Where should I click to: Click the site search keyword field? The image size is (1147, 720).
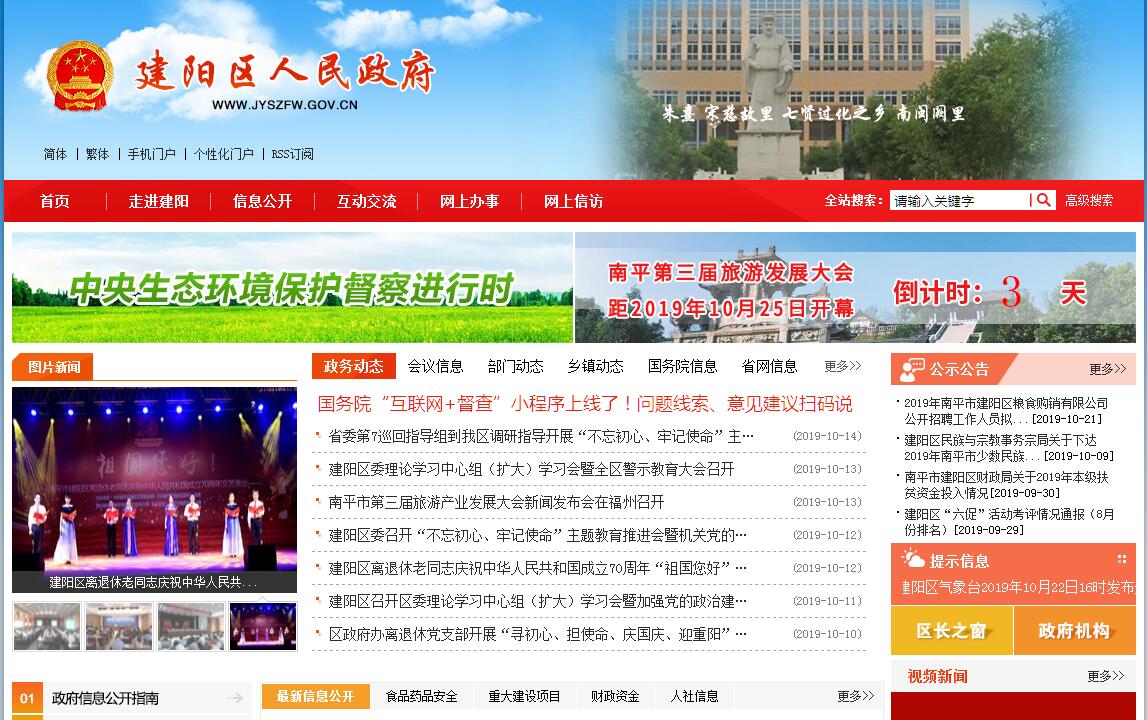pyautogui.click(x=958, y=200)
